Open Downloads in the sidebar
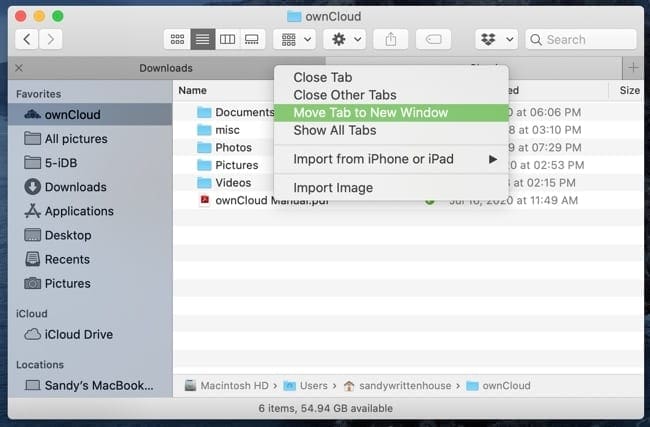 tap(90, 187)
